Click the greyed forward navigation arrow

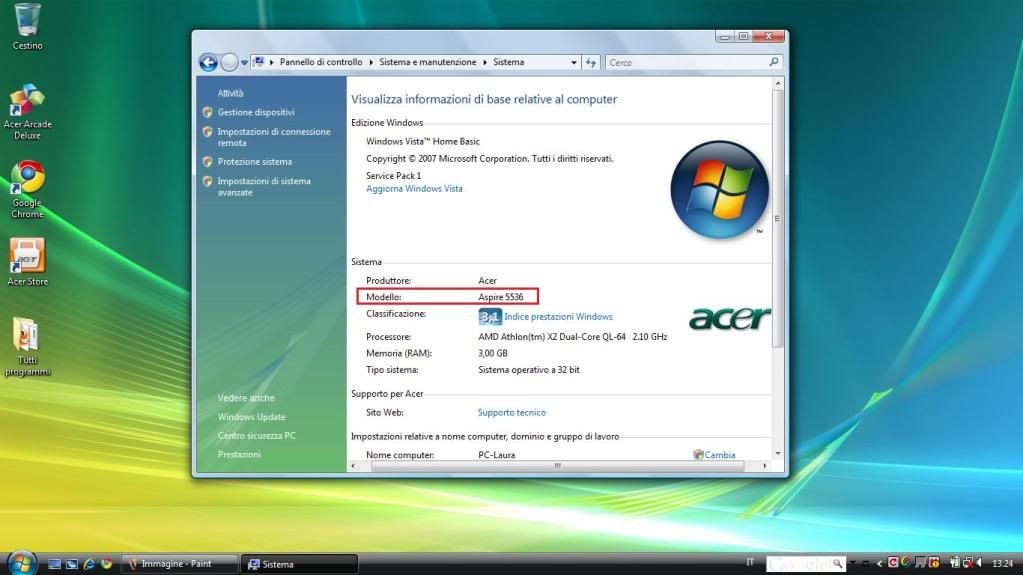229,62
